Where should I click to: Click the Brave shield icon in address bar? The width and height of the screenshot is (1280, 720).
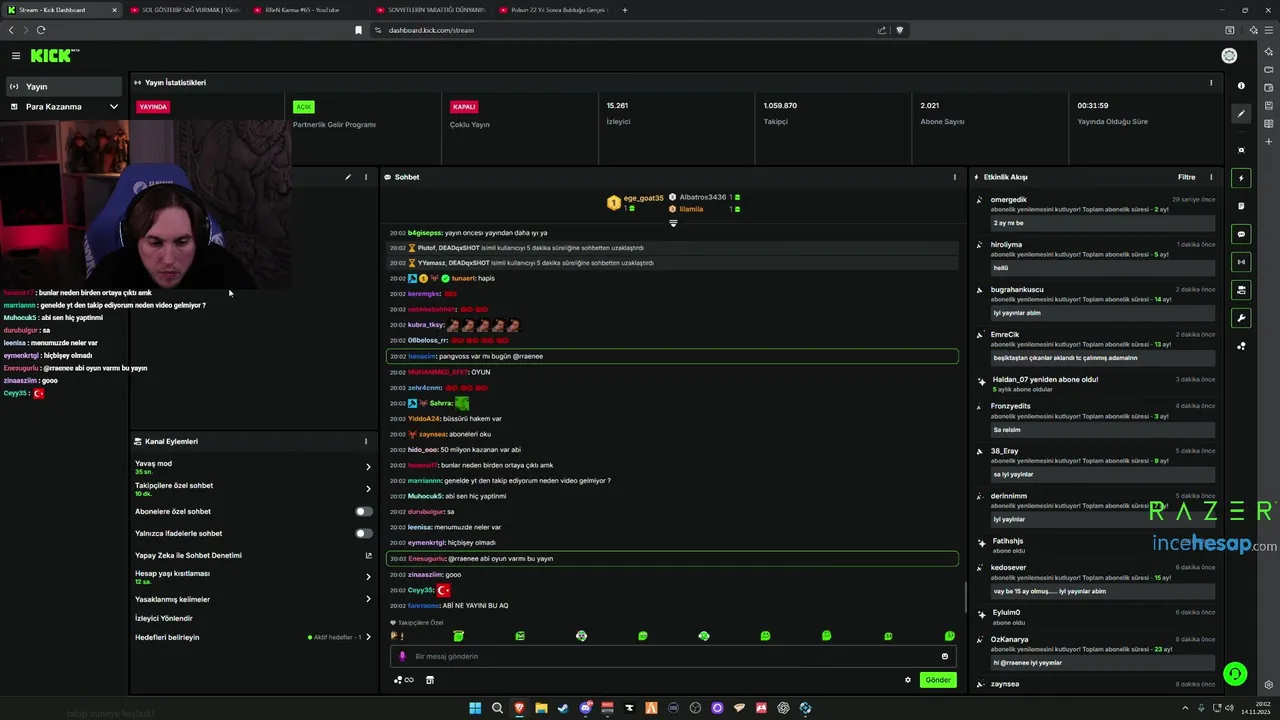coord(899,30)
